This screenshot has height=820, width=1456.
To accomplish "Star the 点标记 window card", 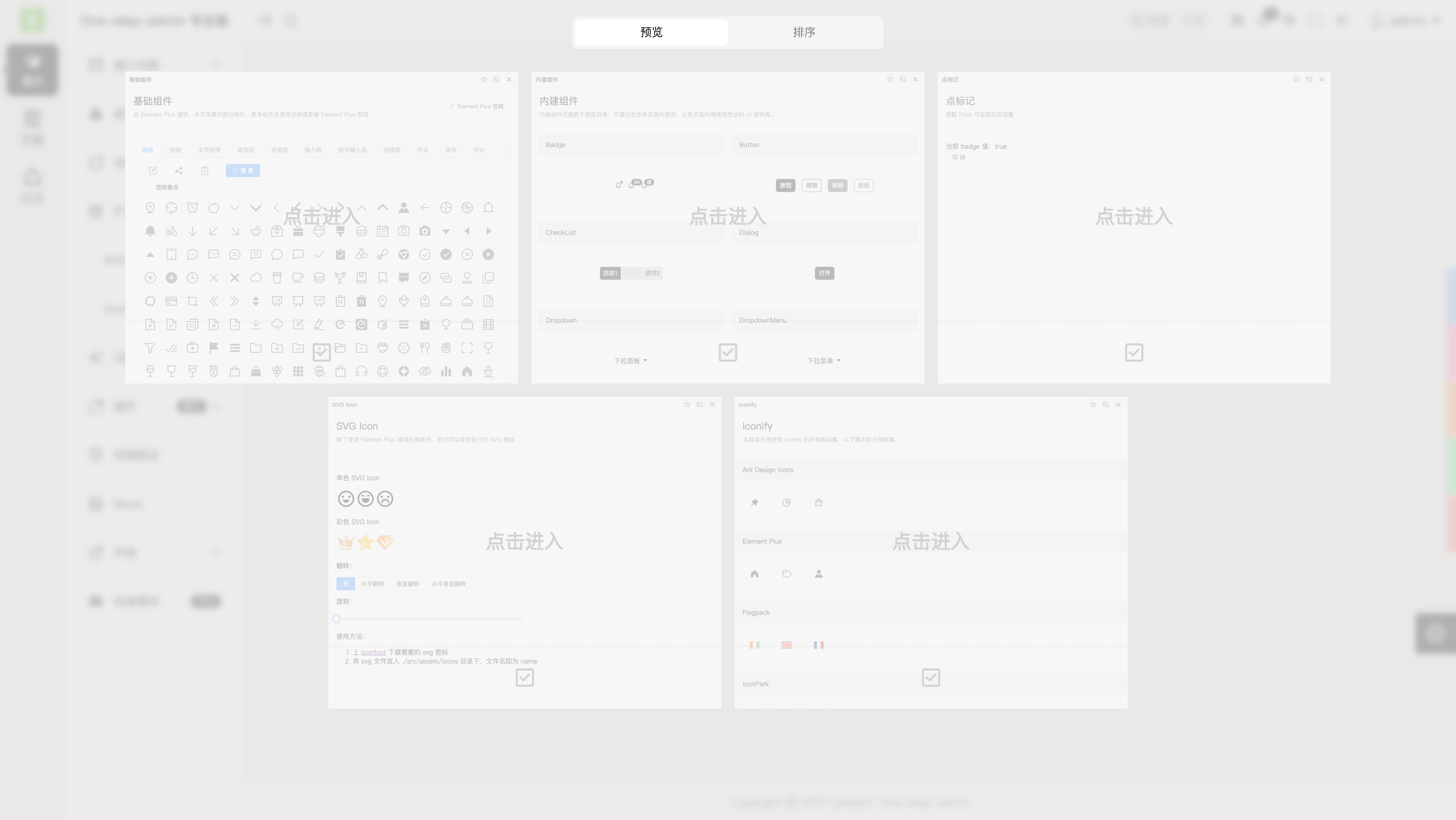I will [1296, 80].
